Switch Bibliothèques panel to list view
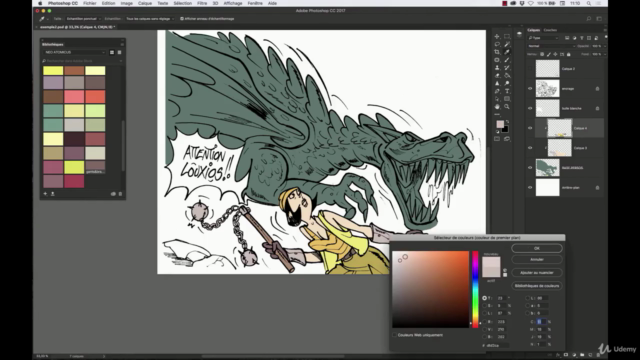This screenshot has height=360, width=640. coord(119,52)
